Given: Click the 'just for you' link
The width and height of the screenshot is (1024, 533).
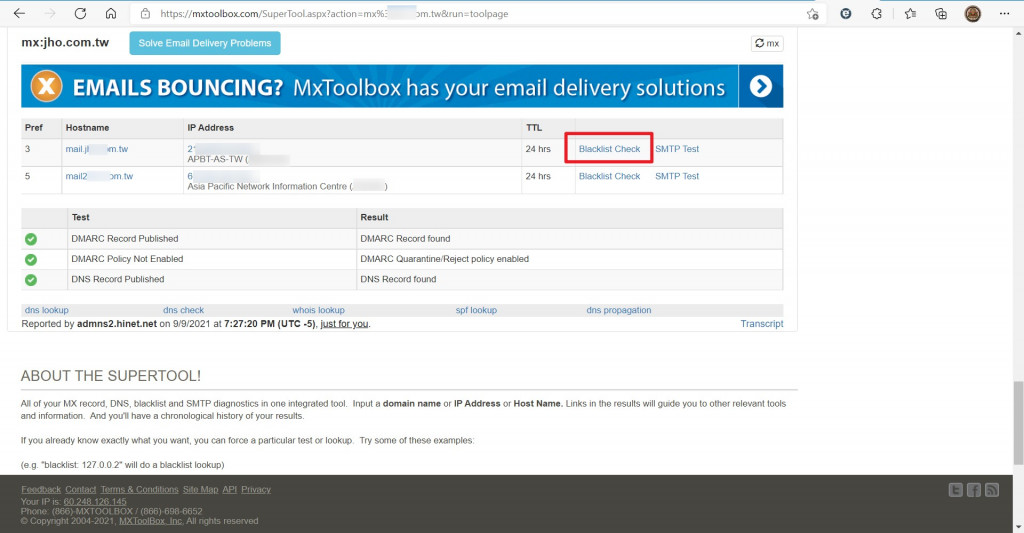Looking at the screenshot, I should [344, 324].
